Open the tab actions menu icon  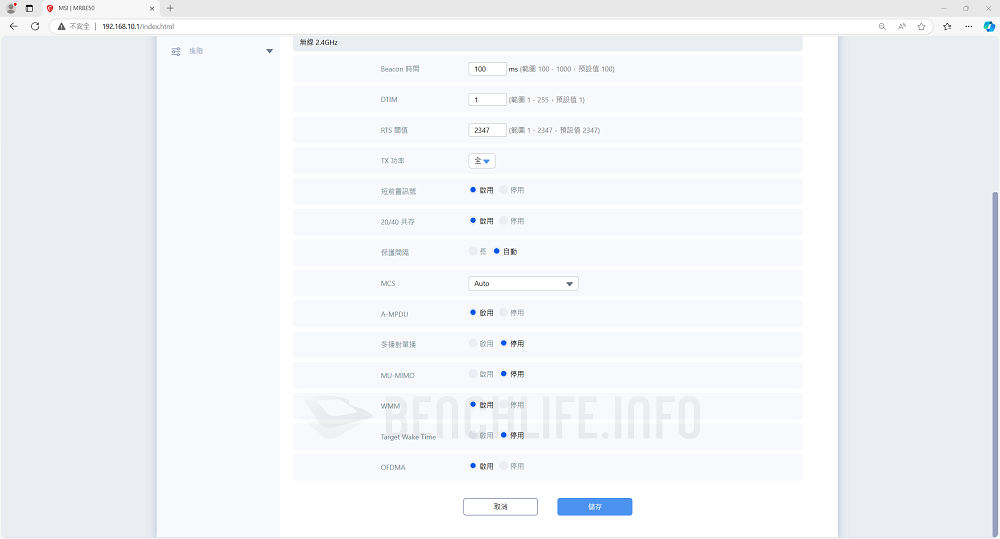coord(29,8)
